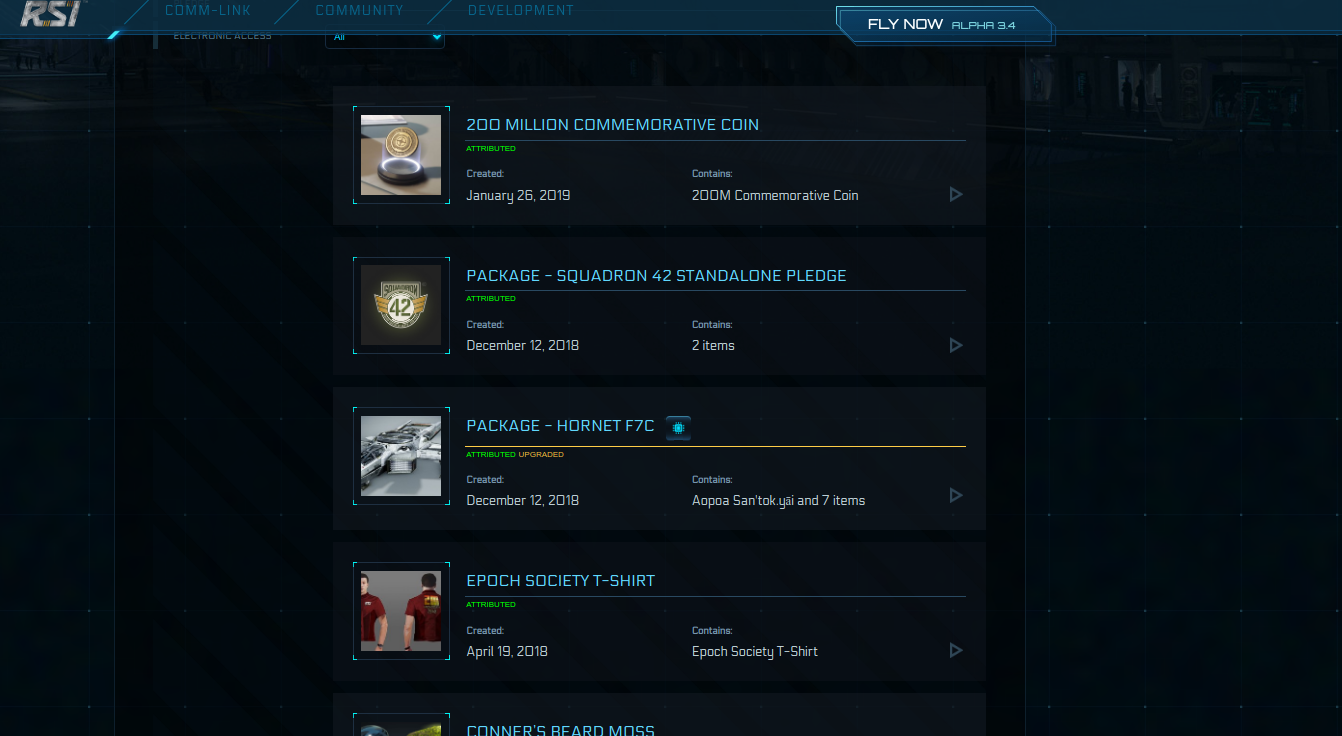
Task: Expand the 200 Million Commemorative Coin pledge
Action: [956, 194]
